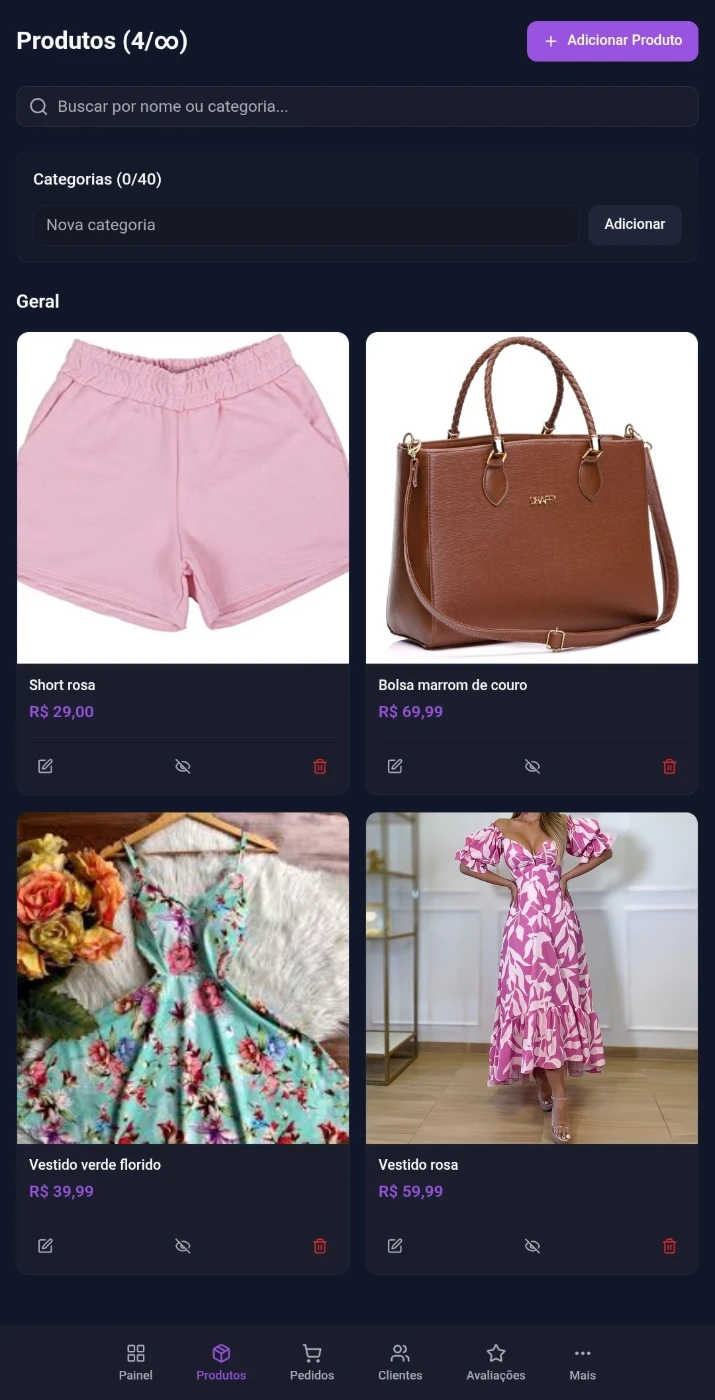Delete the Short rosa product
715x1400 pixels.
pyautogui.click(x=320, y=766)
